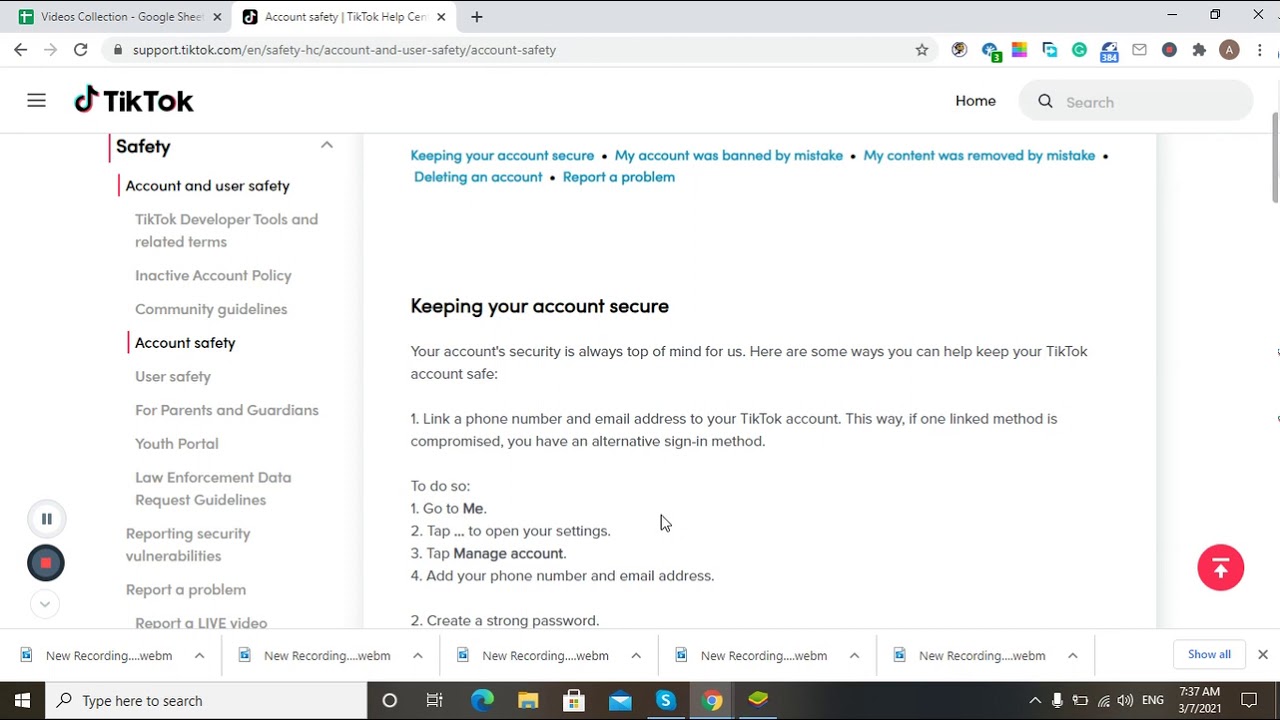This screenshot has width=1280, height=720.
Task: Click the mail envelope extension icon
Action: (1139, 50)
